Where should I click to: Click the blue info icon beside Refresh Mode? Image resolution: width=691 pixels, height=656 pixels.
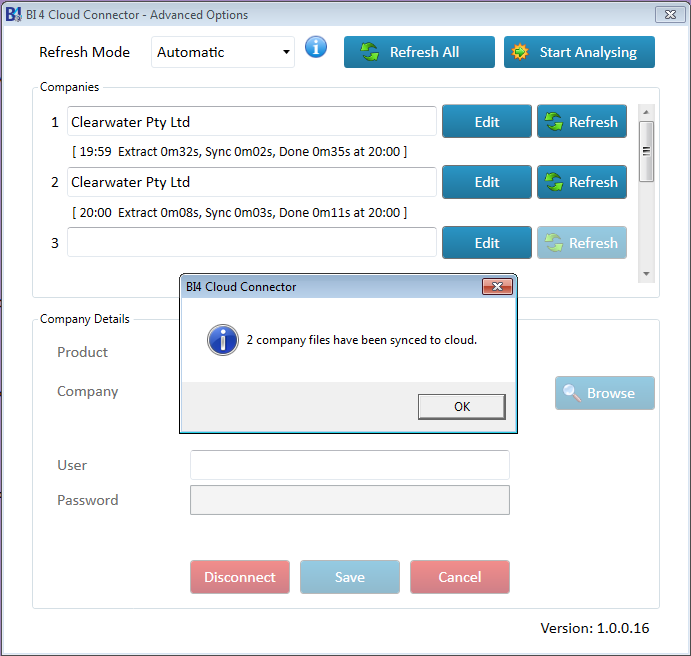(x=316, y=48)
